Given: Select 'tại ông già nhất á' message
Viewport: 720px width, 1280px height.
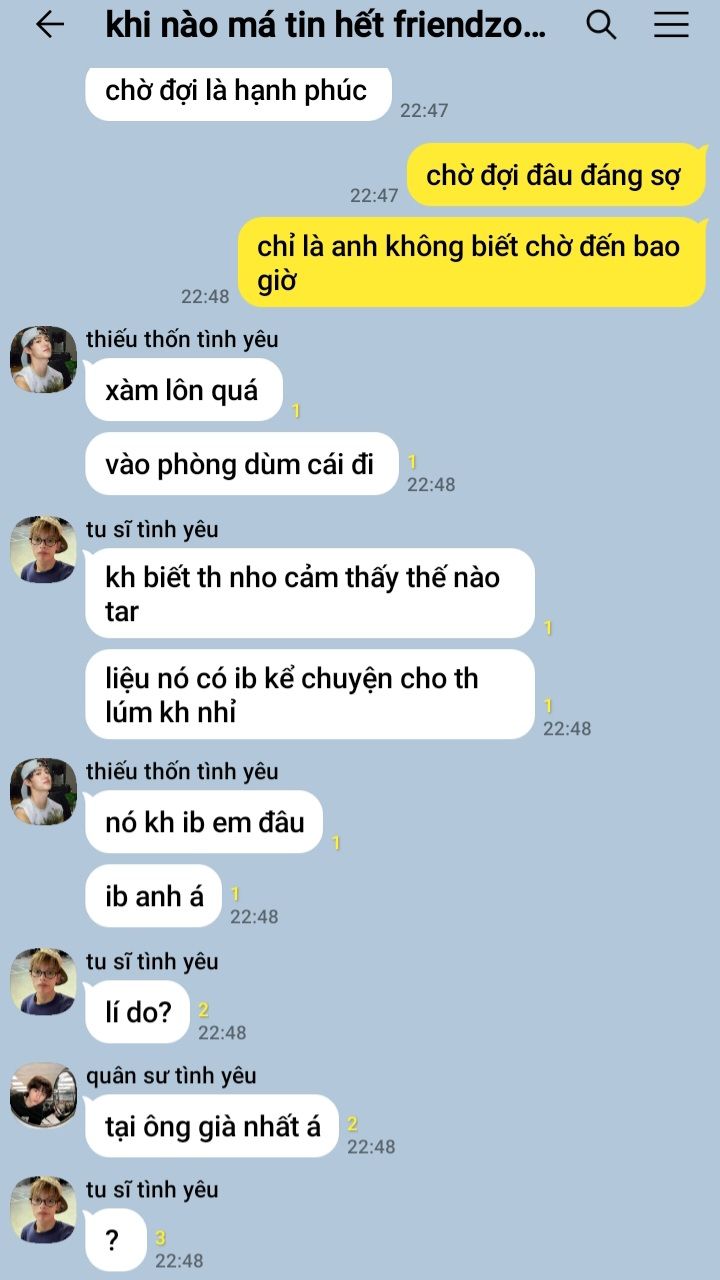Looking at the screenshot, I should click(212, 1126).
